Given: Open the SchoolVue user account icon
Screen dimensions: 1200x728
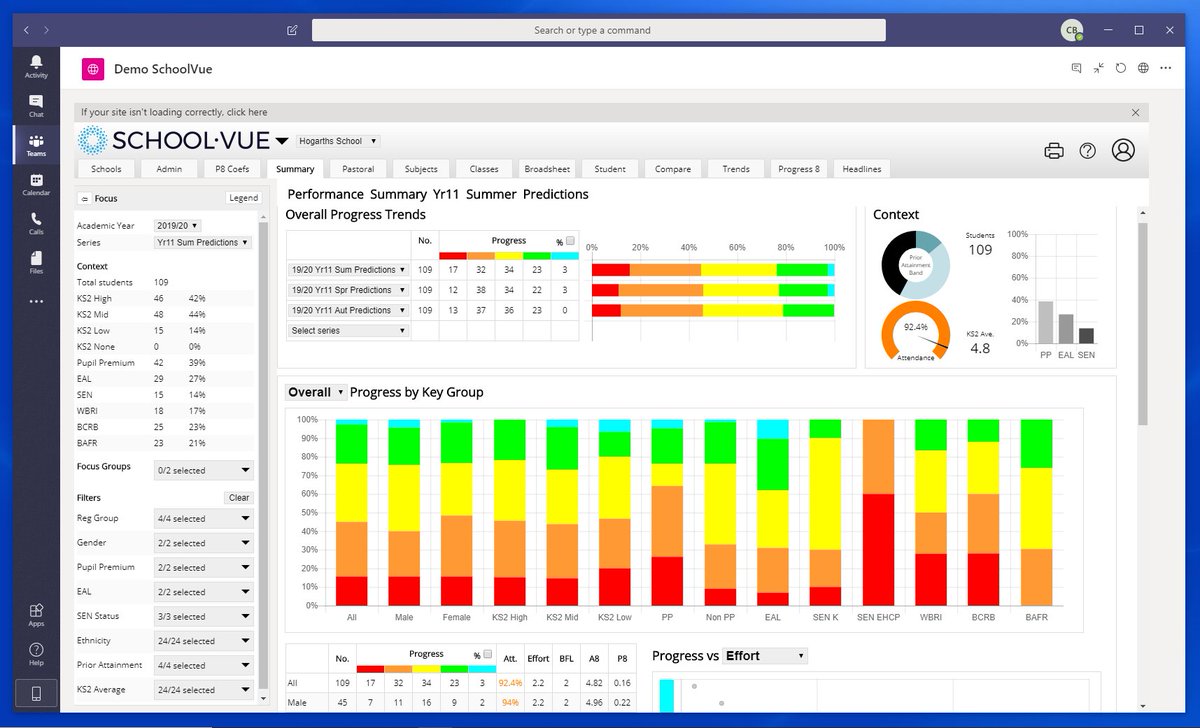Looking at the screenshot, I should click(1123, 150).
